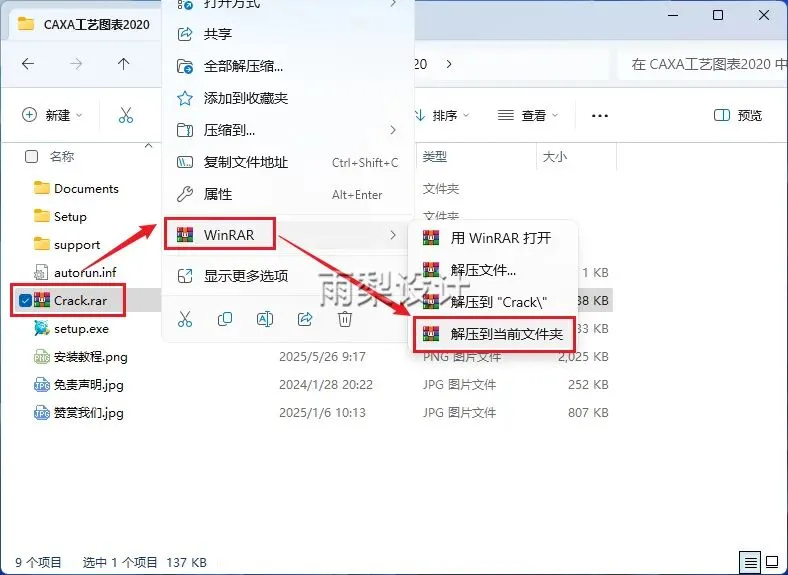Viewport: 788px width, 575px height.
Task: Click the Setup folder icon
Action: (x=42, y=217)
